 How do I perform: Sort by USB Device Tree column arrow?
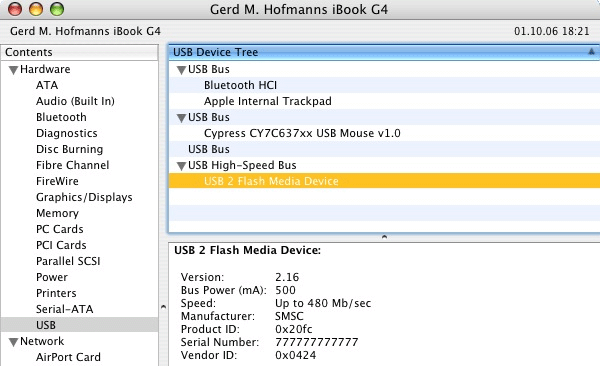(591, 51)
